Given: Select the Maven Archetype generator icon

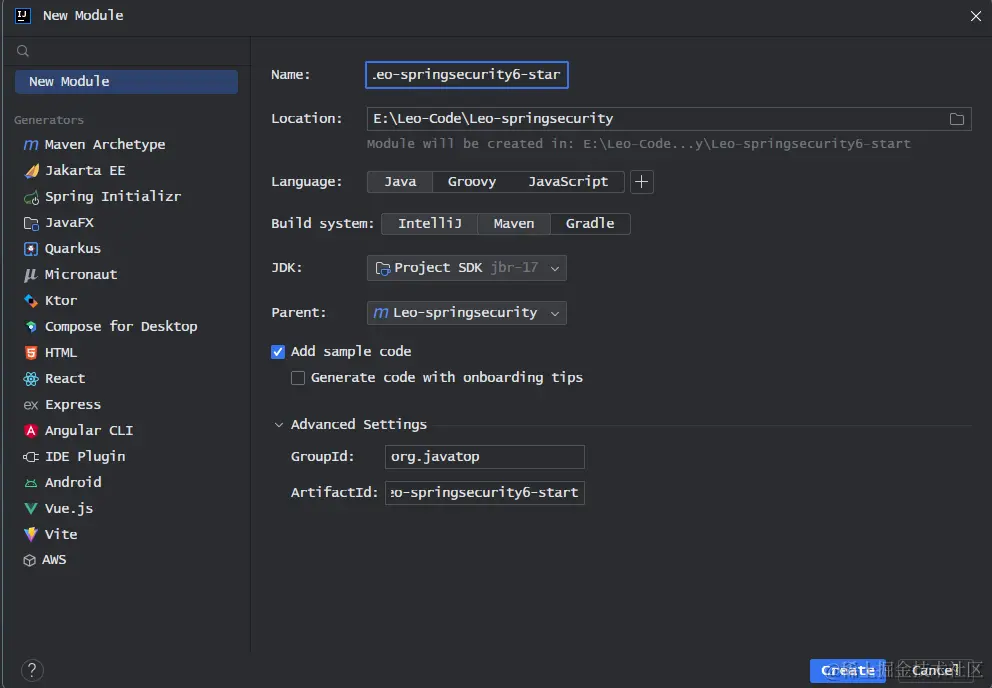Looking at the screenshot, I should (30, 145).
